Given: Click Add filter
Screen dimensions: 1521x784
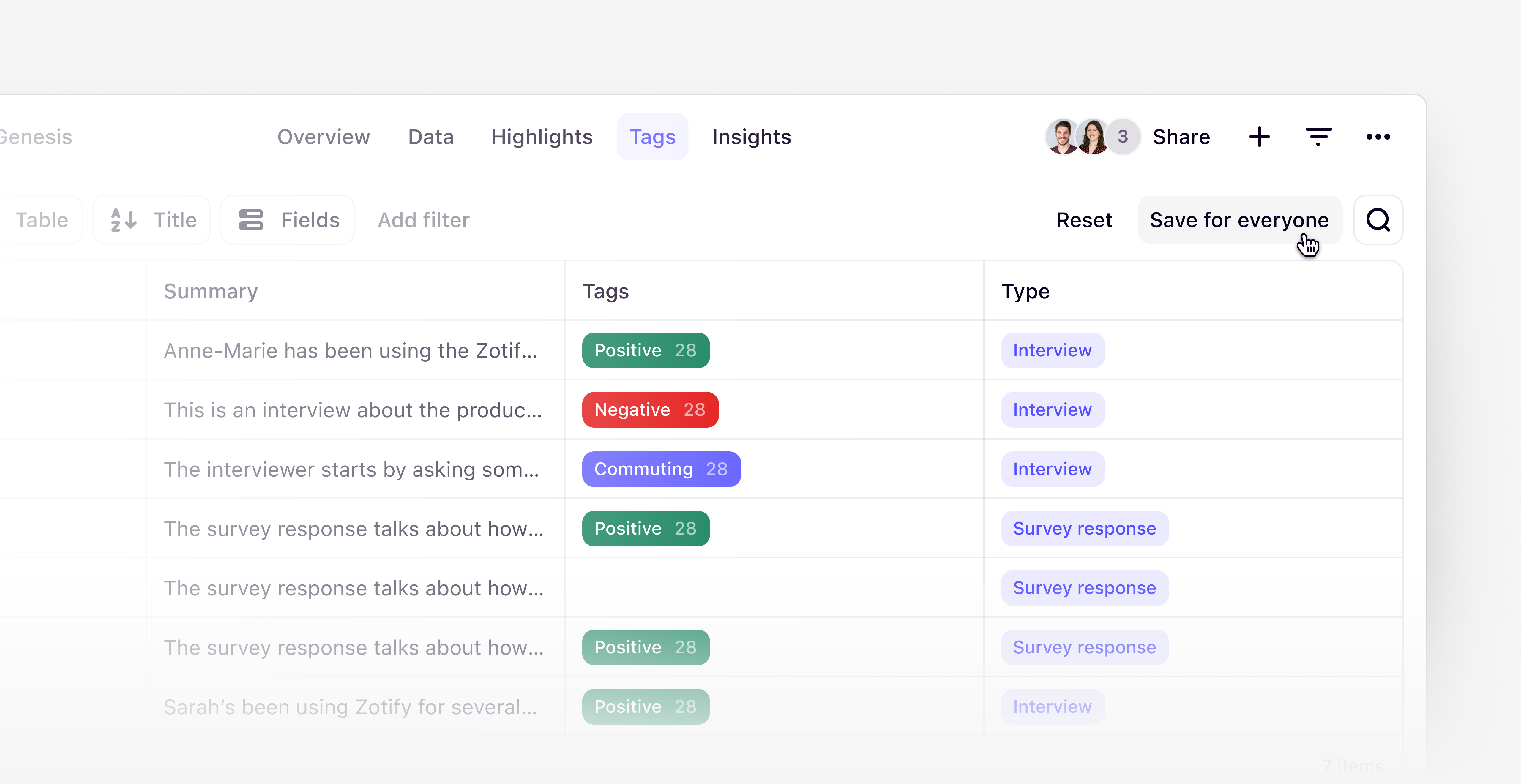Looking at the screenshot, I should 423,220.
